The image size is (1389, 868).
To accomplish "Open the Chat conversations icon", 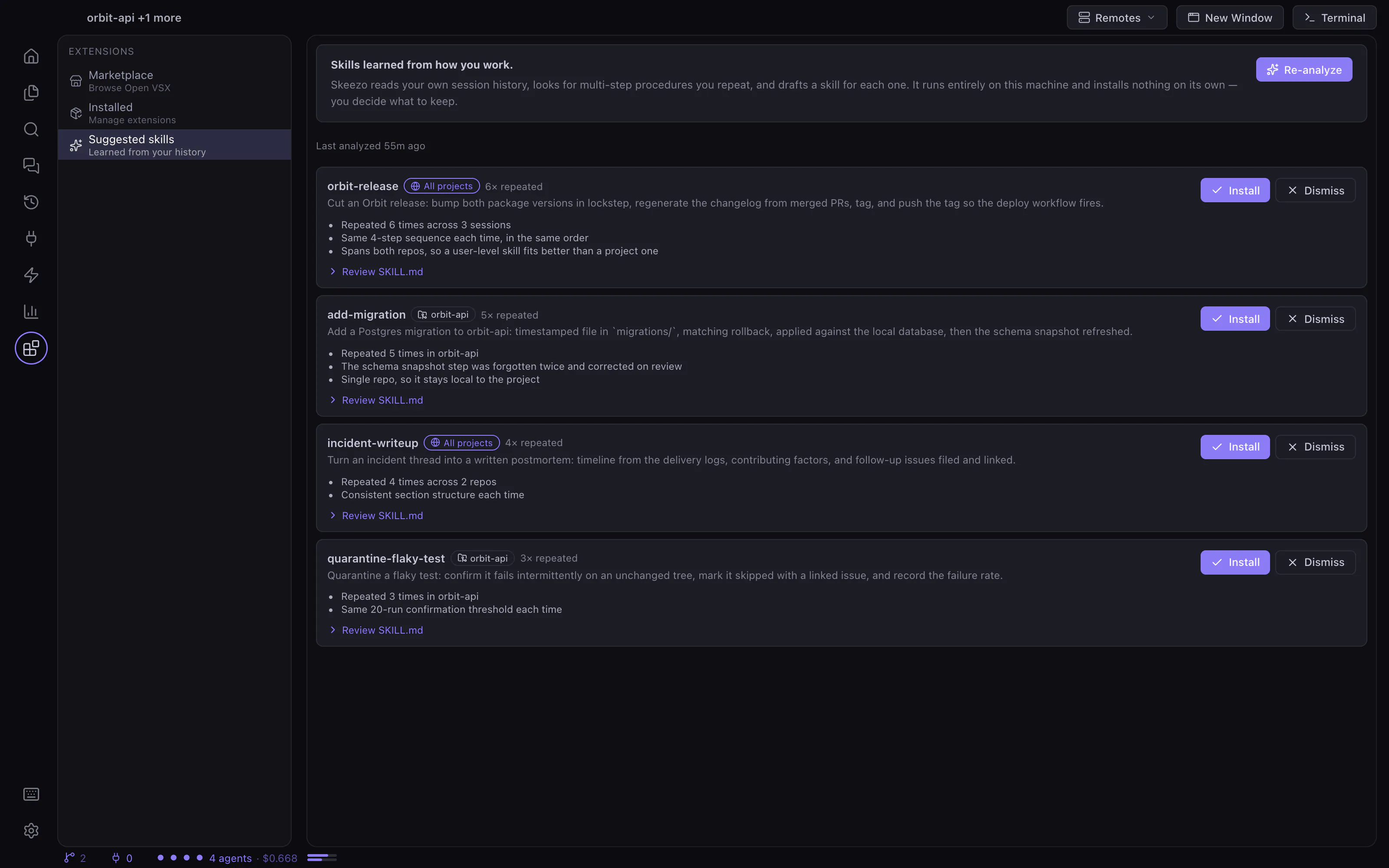I will click(31, 165).
